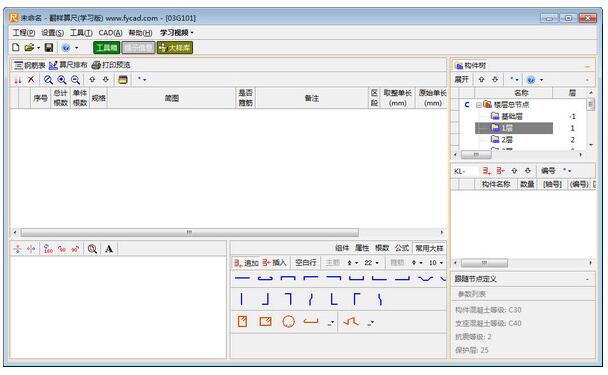Viewport: 608px width, 375px height.
Task: Click the 插入 insert button
Action: tap(274, 263)
